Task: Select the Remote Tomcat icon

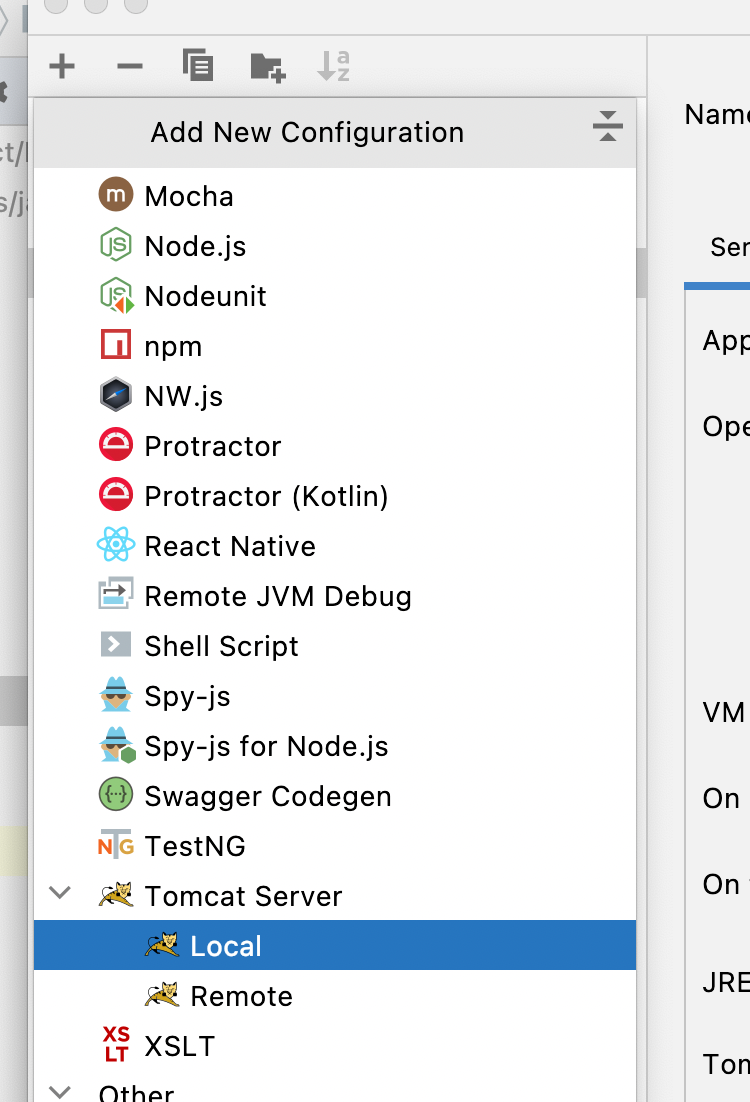Action: [162, 994]
